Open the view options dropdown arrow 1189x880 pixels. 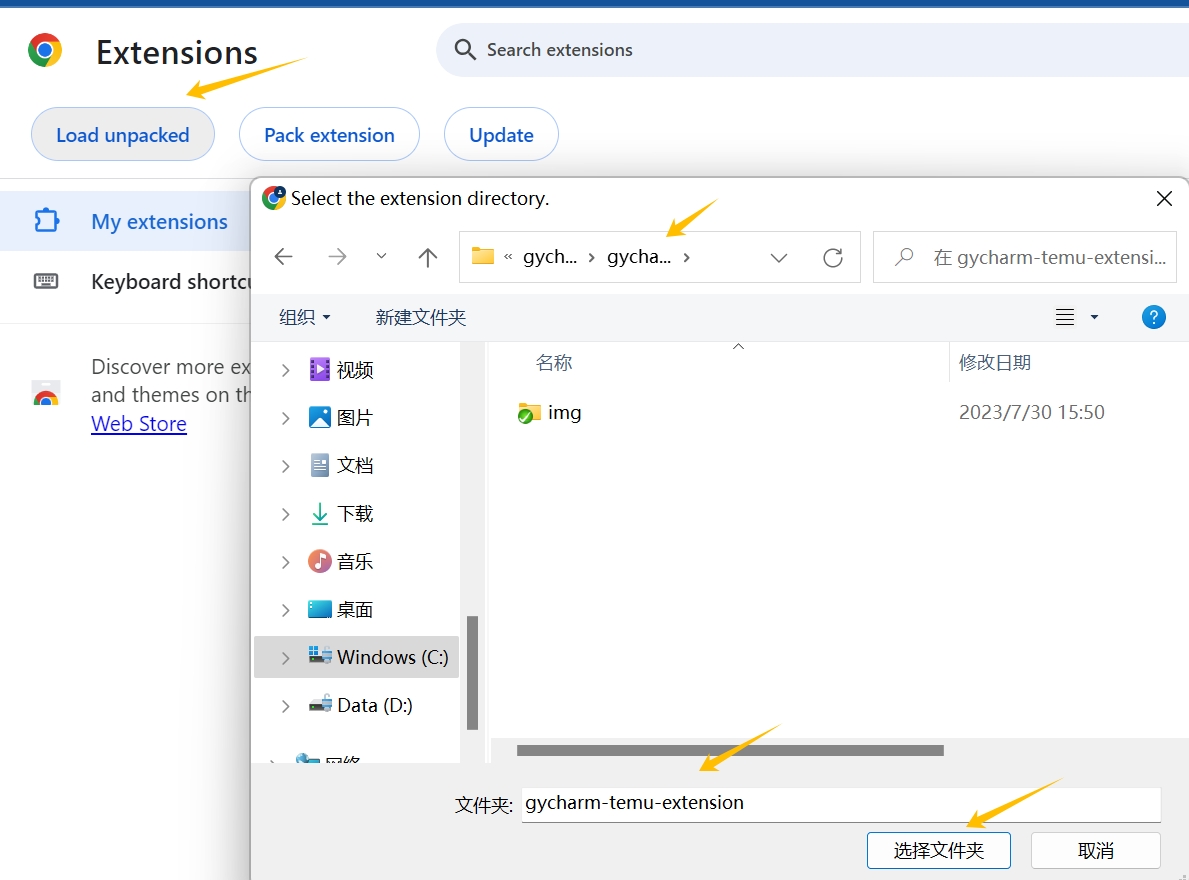tap(1094, 317)
